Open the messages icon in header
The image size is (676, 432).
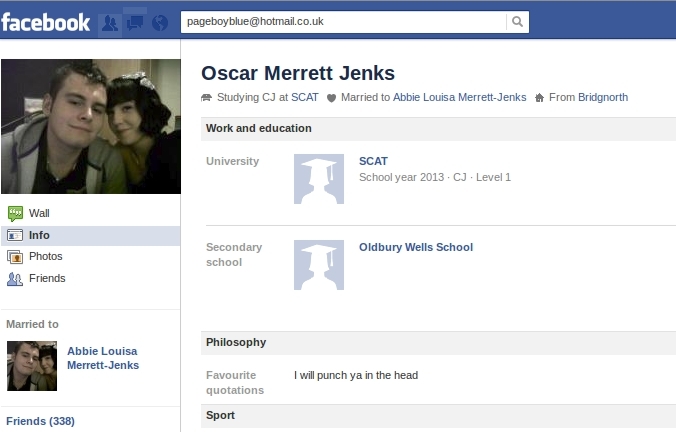135,23
